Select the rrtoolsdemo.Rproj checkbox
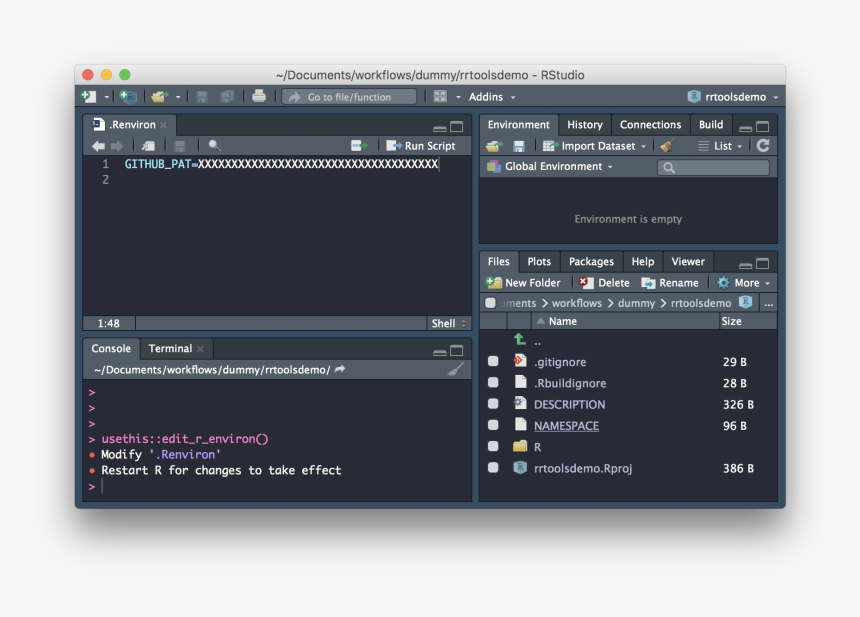Screen dimensions: 860x617 click(493, 468)
